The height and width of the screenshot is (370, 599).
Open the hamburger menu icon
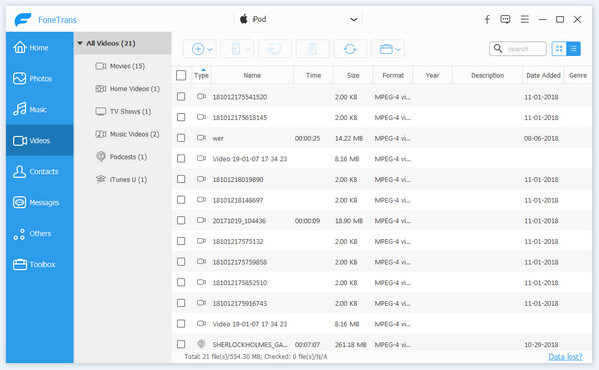[x=525, y=19]
